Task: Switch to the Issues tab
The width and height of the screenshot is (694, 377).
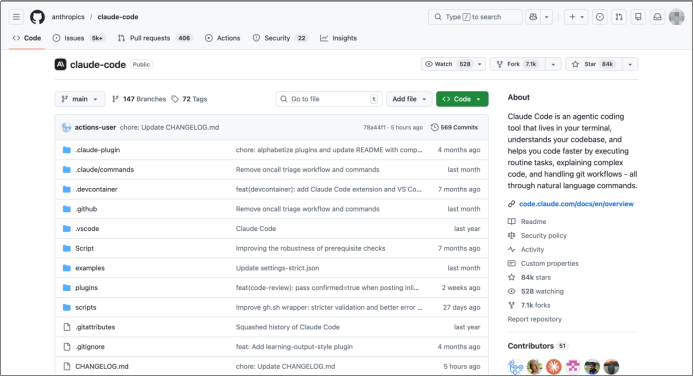Action: 78,38
